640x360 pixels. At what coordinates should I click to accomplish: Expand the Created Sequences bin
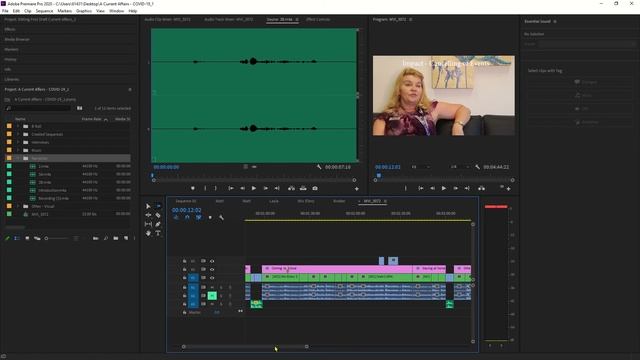click(x=18, y=134)
